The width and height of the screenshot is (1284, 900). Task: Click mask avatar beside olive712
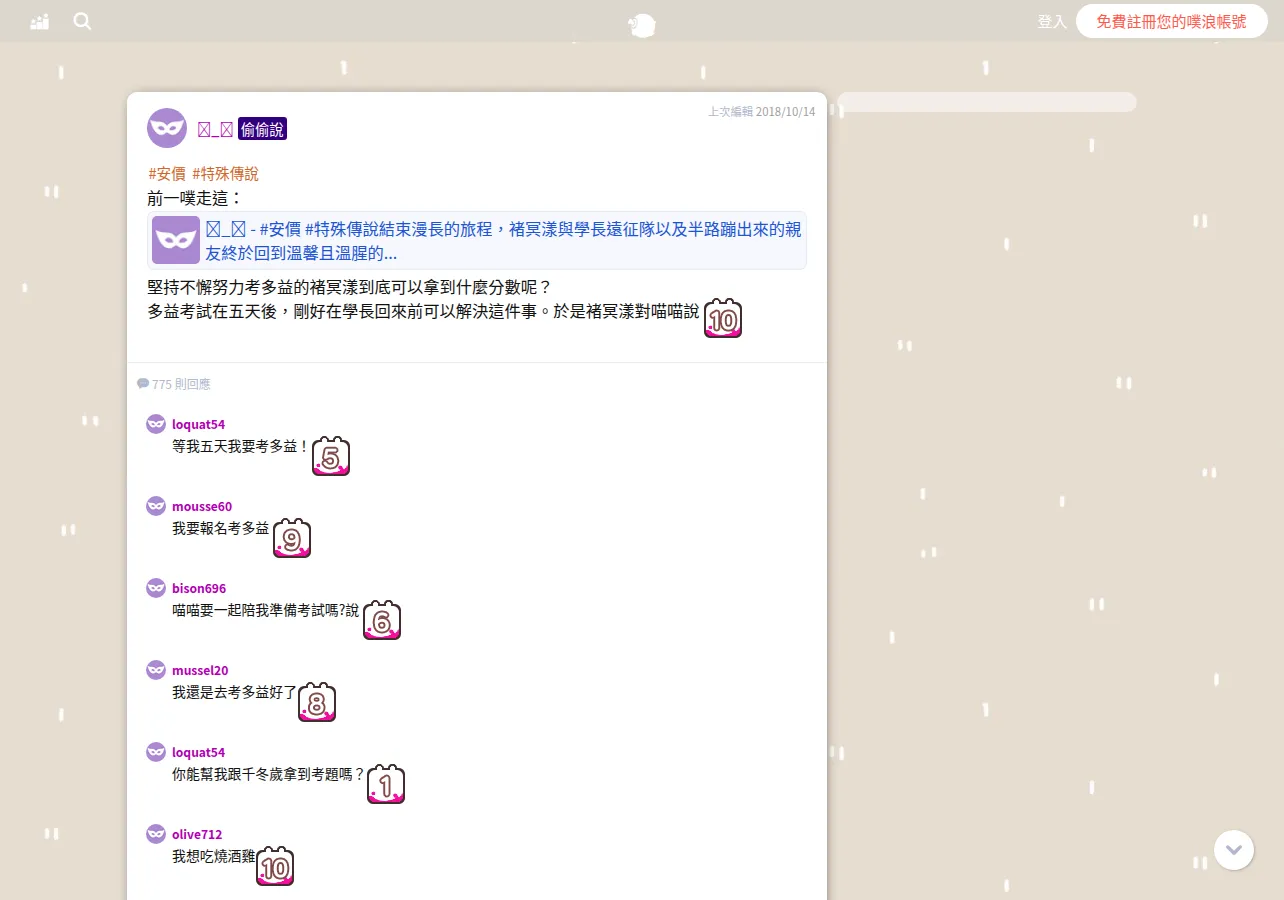[x=156, y=834]
